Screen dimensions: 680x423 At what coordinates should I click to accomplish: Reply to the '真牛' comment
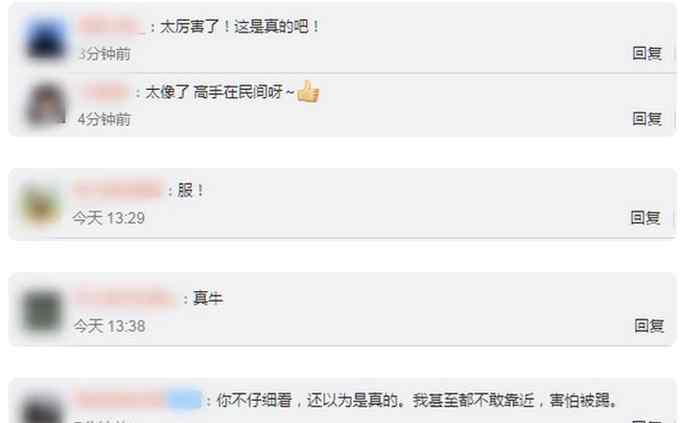pyautogui.click(x=649, y=325)
